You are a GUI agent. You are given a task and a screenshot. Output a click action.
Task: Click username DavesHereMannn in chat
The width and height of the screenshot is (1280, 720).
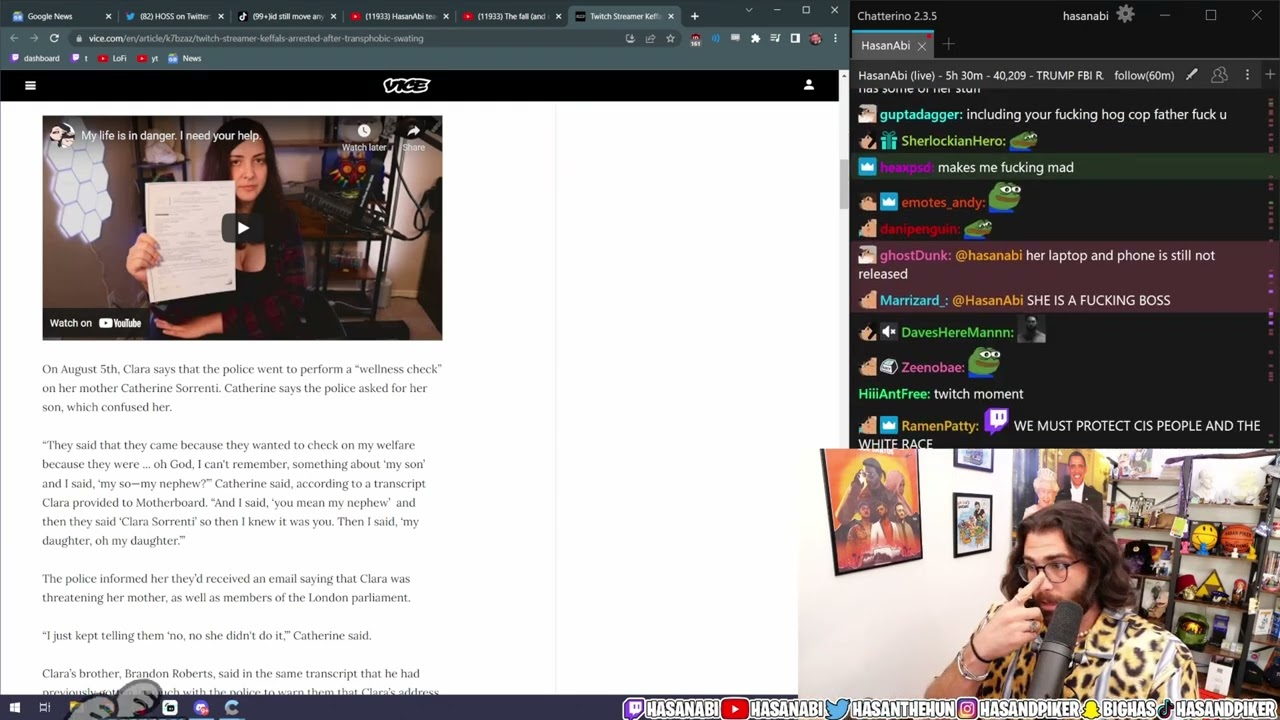point(957,333)
